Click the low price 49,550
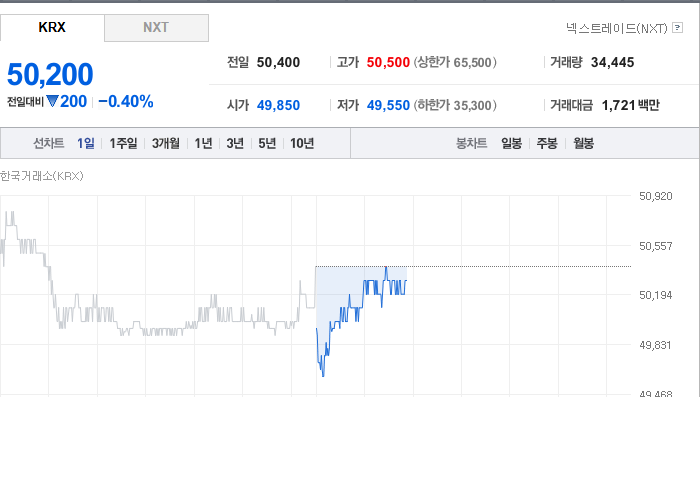700x490 pixels. pos(388,105)
